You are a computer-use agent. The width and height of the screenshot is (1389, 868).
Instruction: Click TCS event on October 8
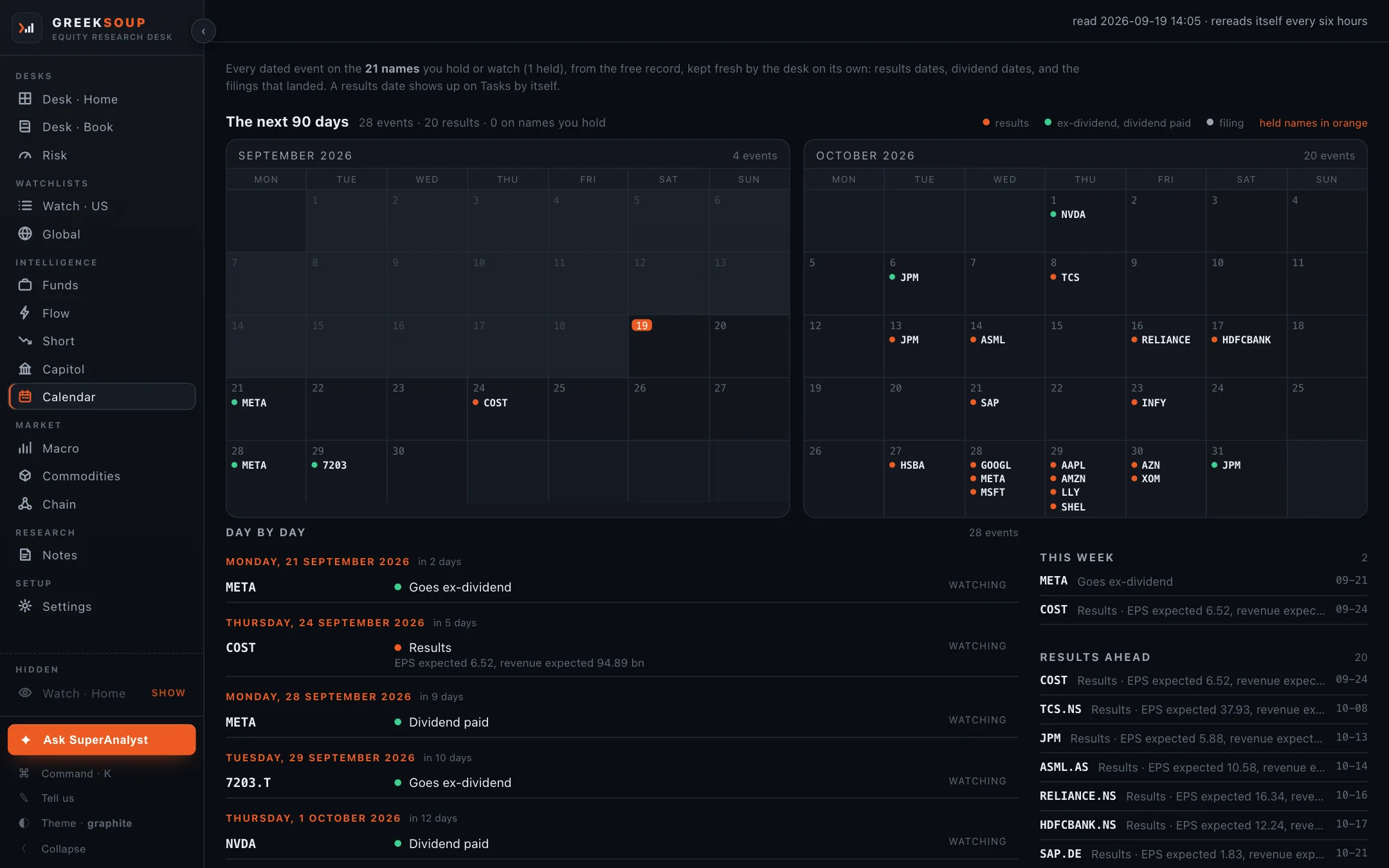1065,277
